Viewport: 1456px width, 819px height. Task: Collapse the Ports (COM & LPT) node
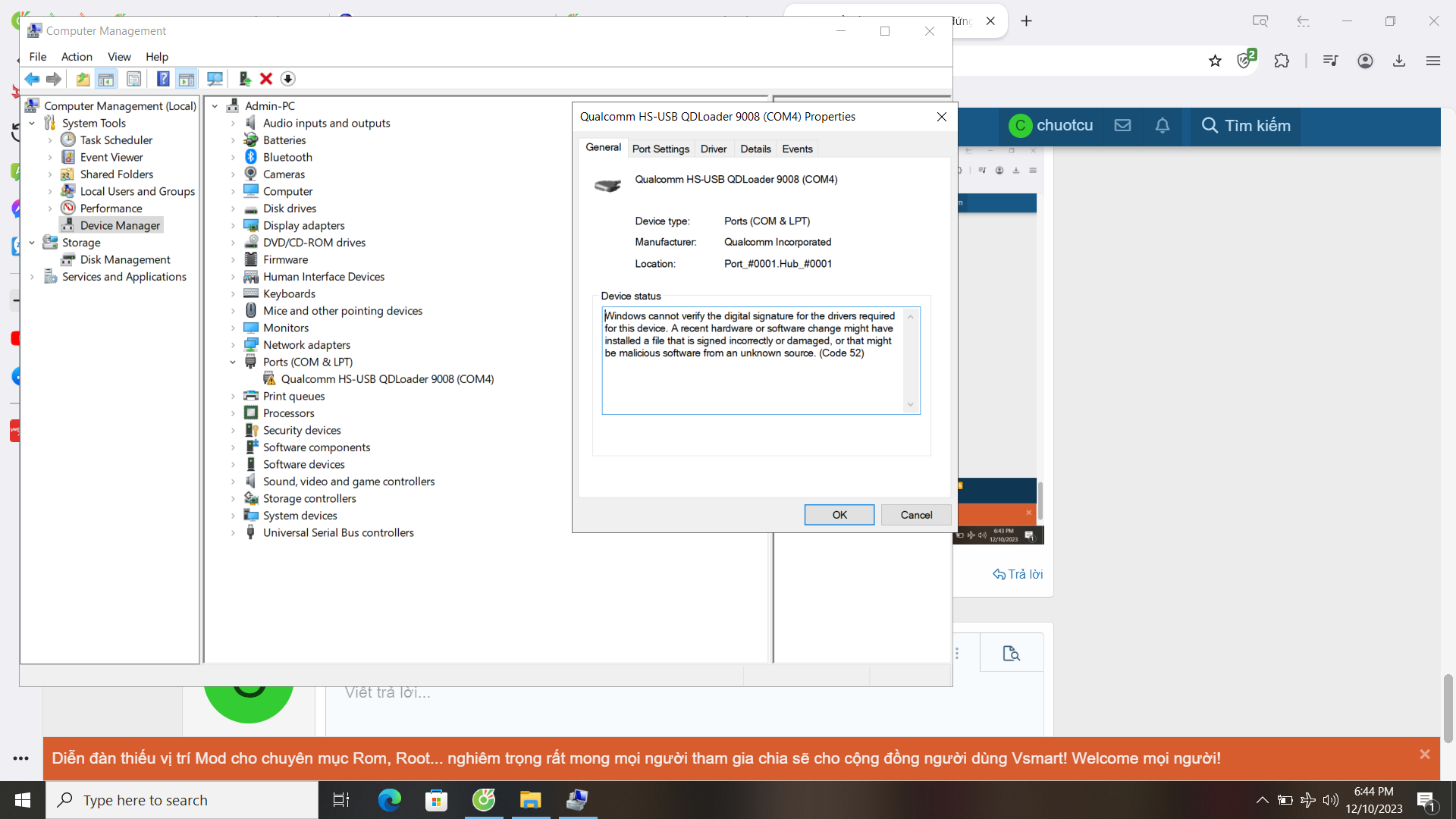point(234,362)
